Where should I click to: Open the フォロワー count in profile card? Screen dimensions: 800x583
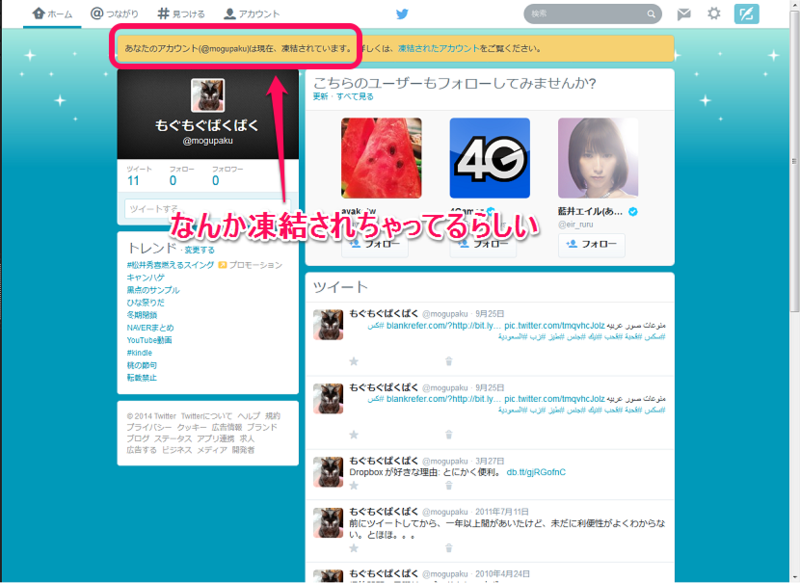tap(215, 181)
